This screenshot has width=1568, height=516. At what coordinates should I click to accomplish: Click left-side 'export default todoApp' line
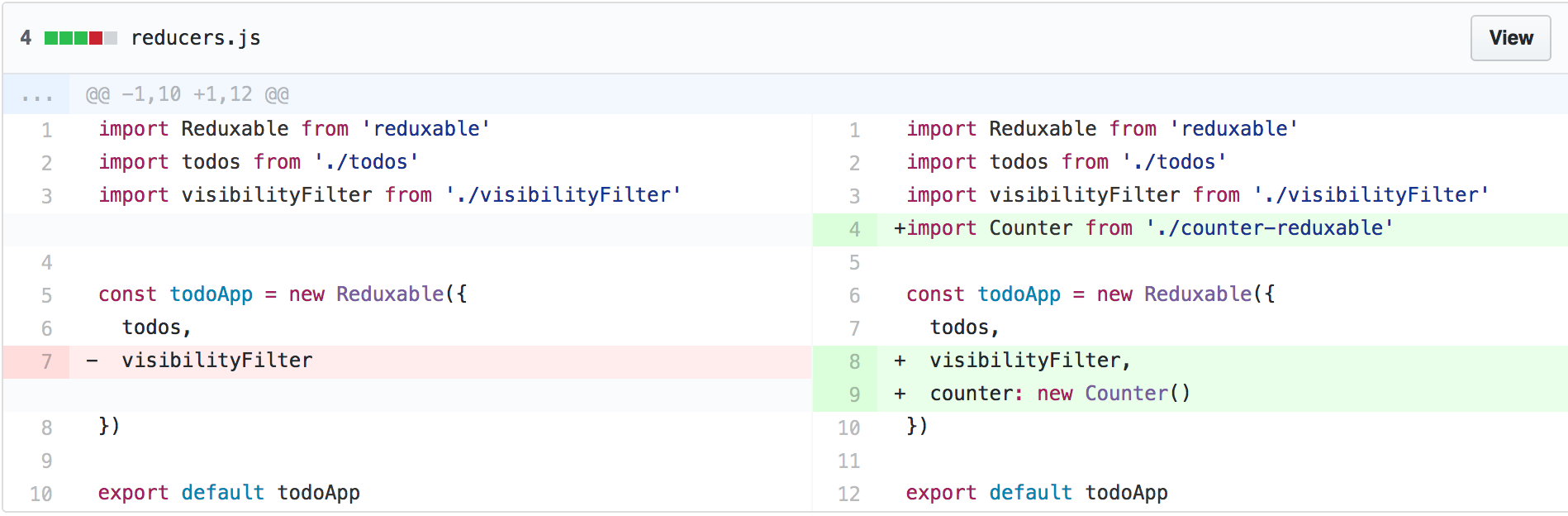pyautogui.click(x=229, y=493)
